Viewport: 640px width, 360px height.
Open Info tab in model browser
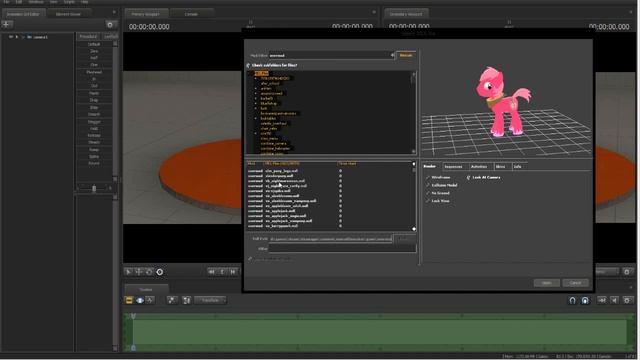tap(518, 167)
